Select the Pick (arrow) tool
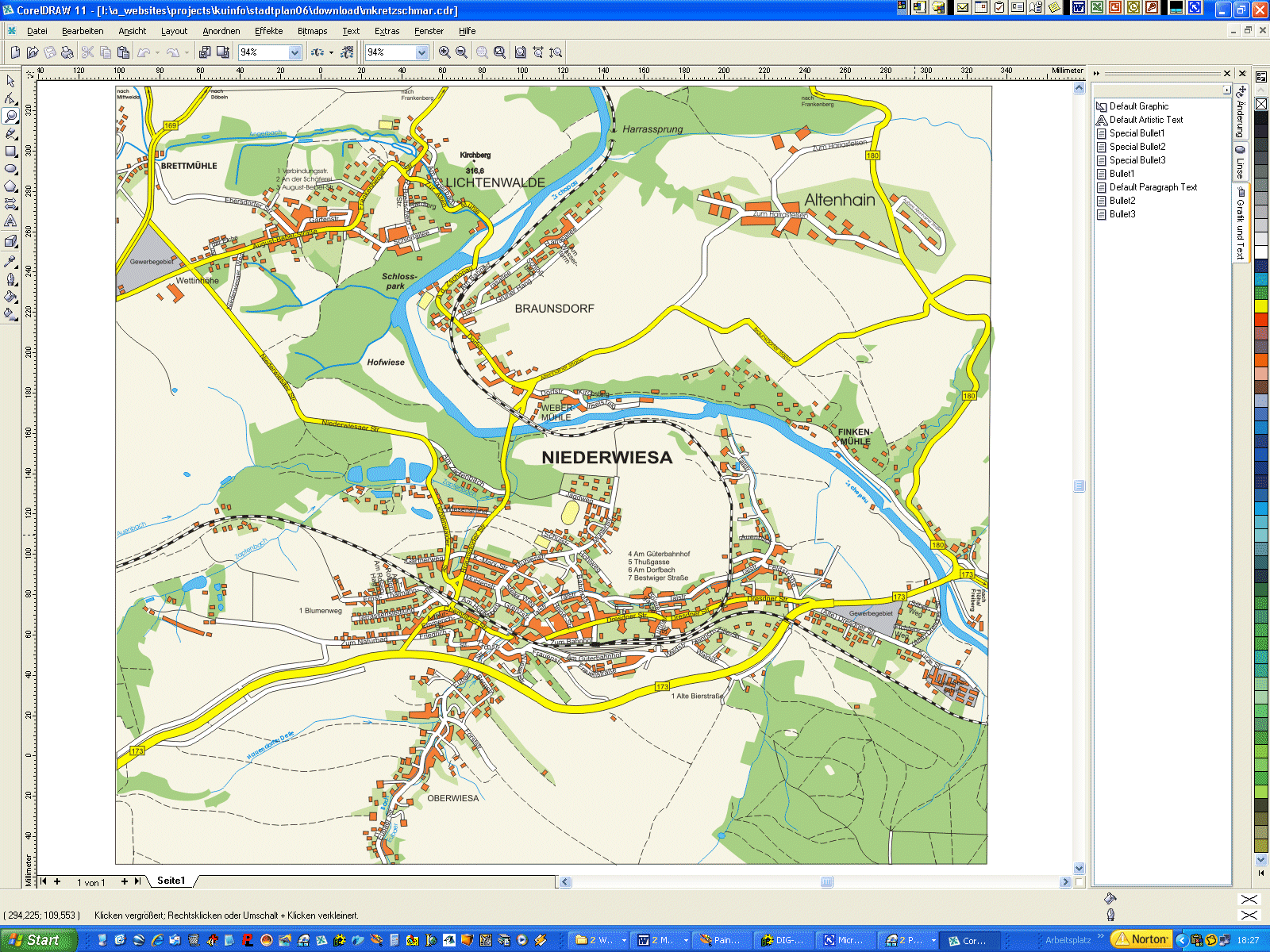Viewport: 1270px width, 952px height. pyautogui.click(x=10, y=81)
